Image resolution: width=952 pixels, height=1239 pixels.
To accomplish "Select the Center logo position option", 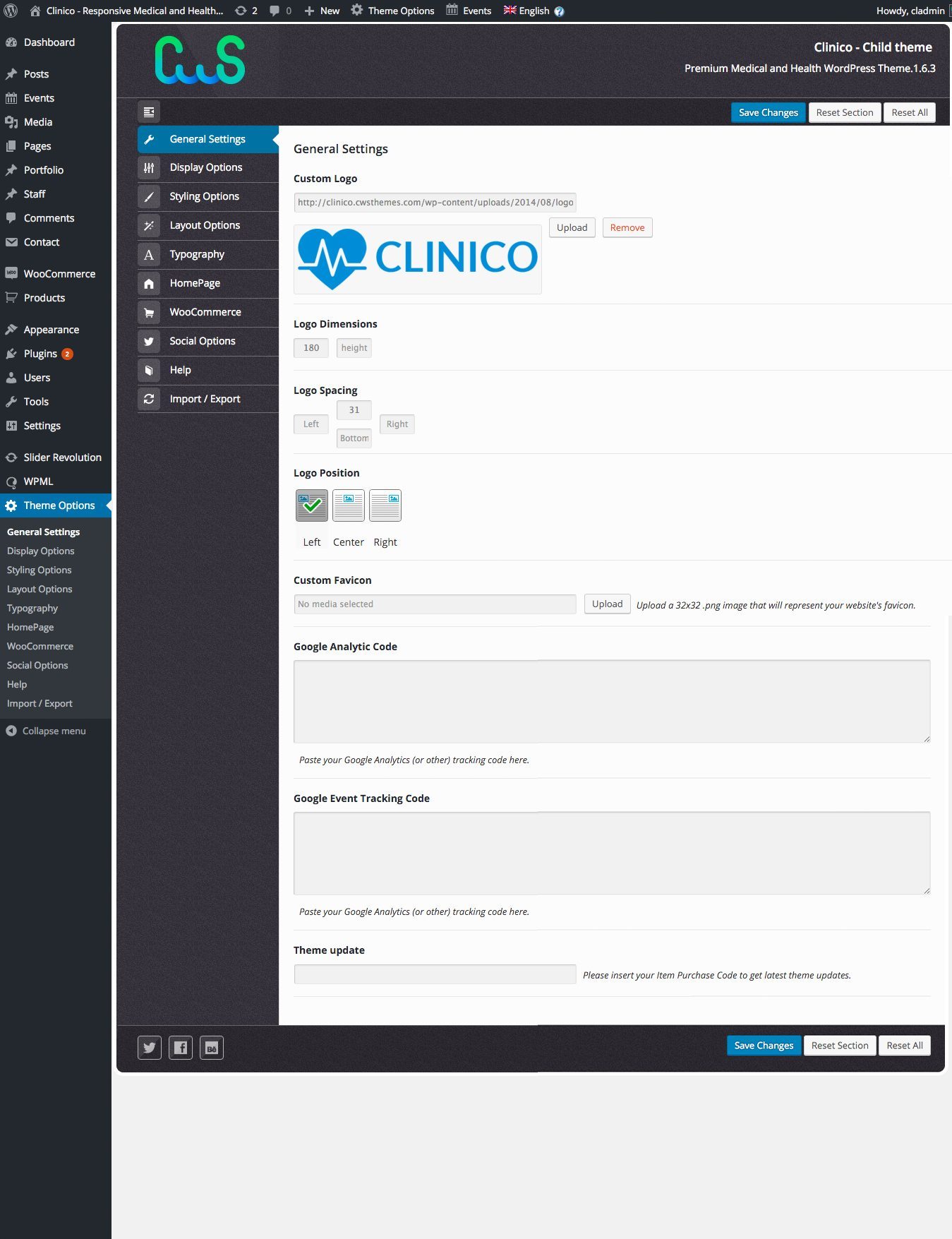I will [x=349, y=505].
